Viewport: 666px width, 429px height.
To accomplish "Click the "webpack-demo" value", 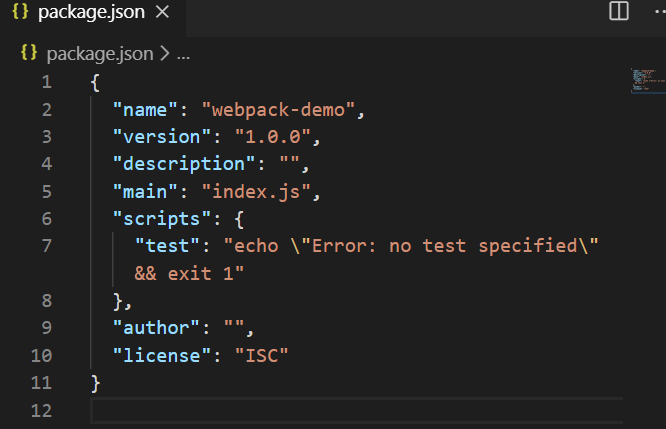I will [x=278, y=110].
